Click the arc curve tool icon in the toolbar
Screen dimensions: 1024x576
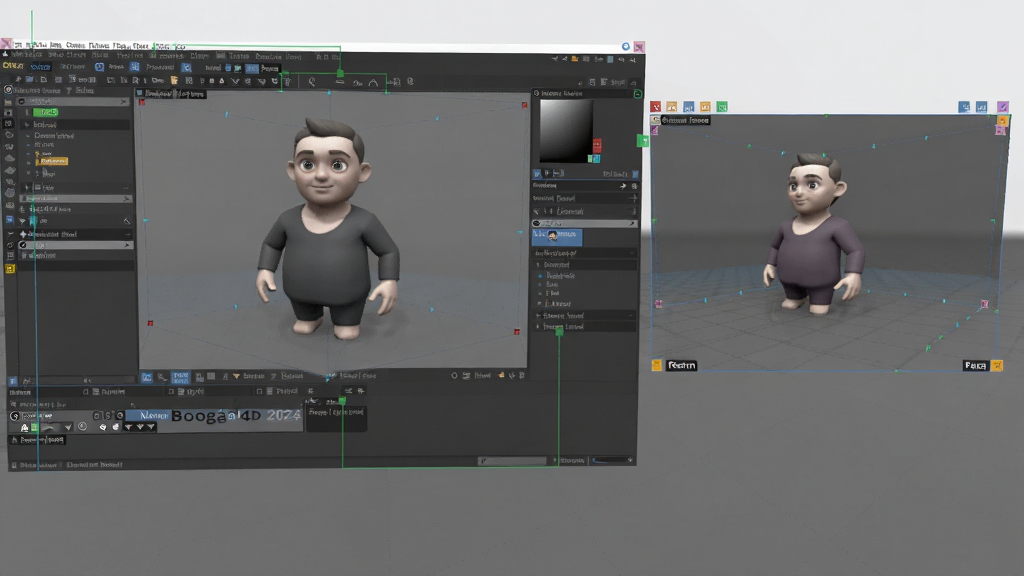[373, 82]
